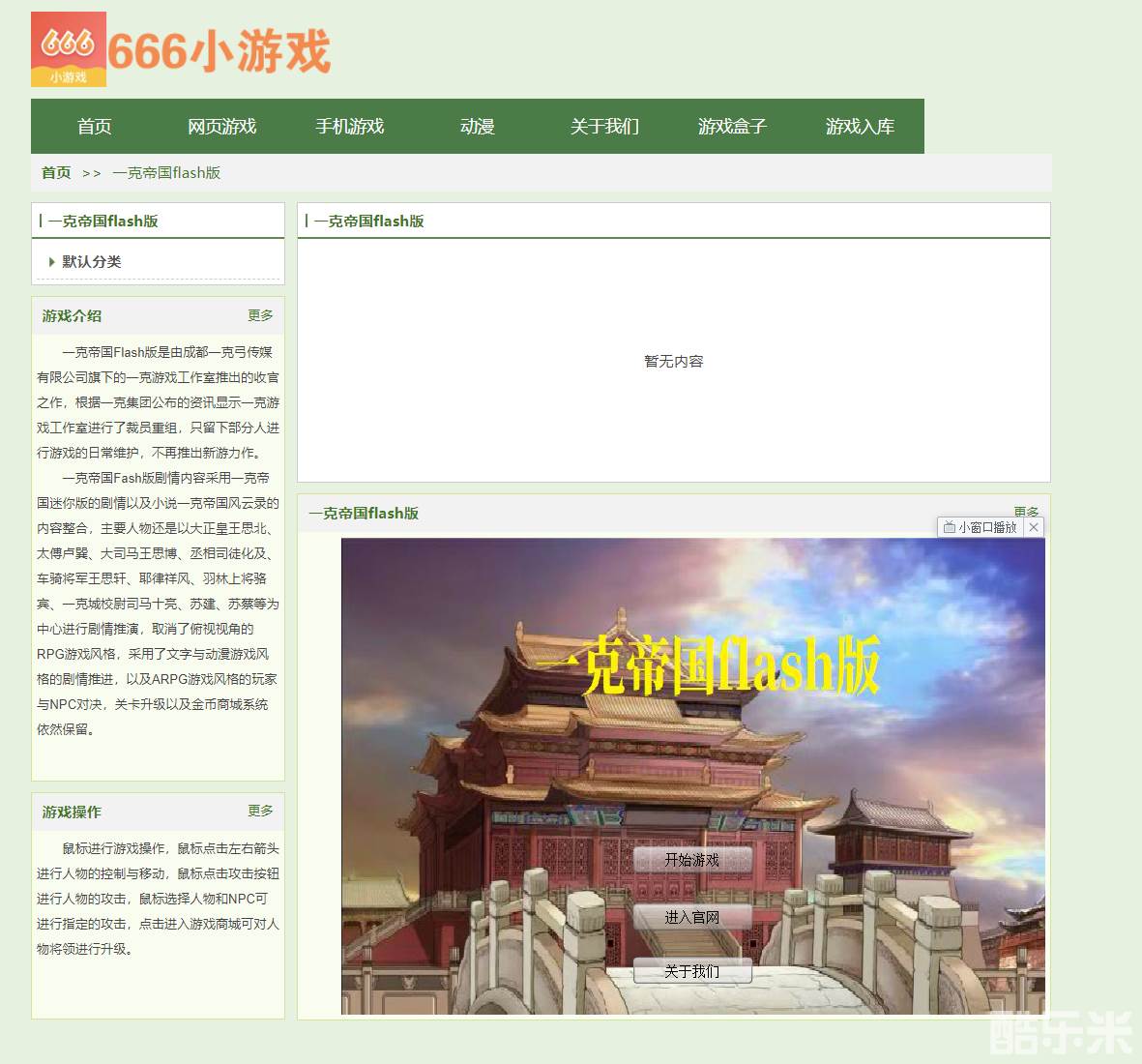The height and width of the screenshot is (1064, 1142).
Task: Open 游戏盒子 from the navigation bar
Action: coord(732,127)
